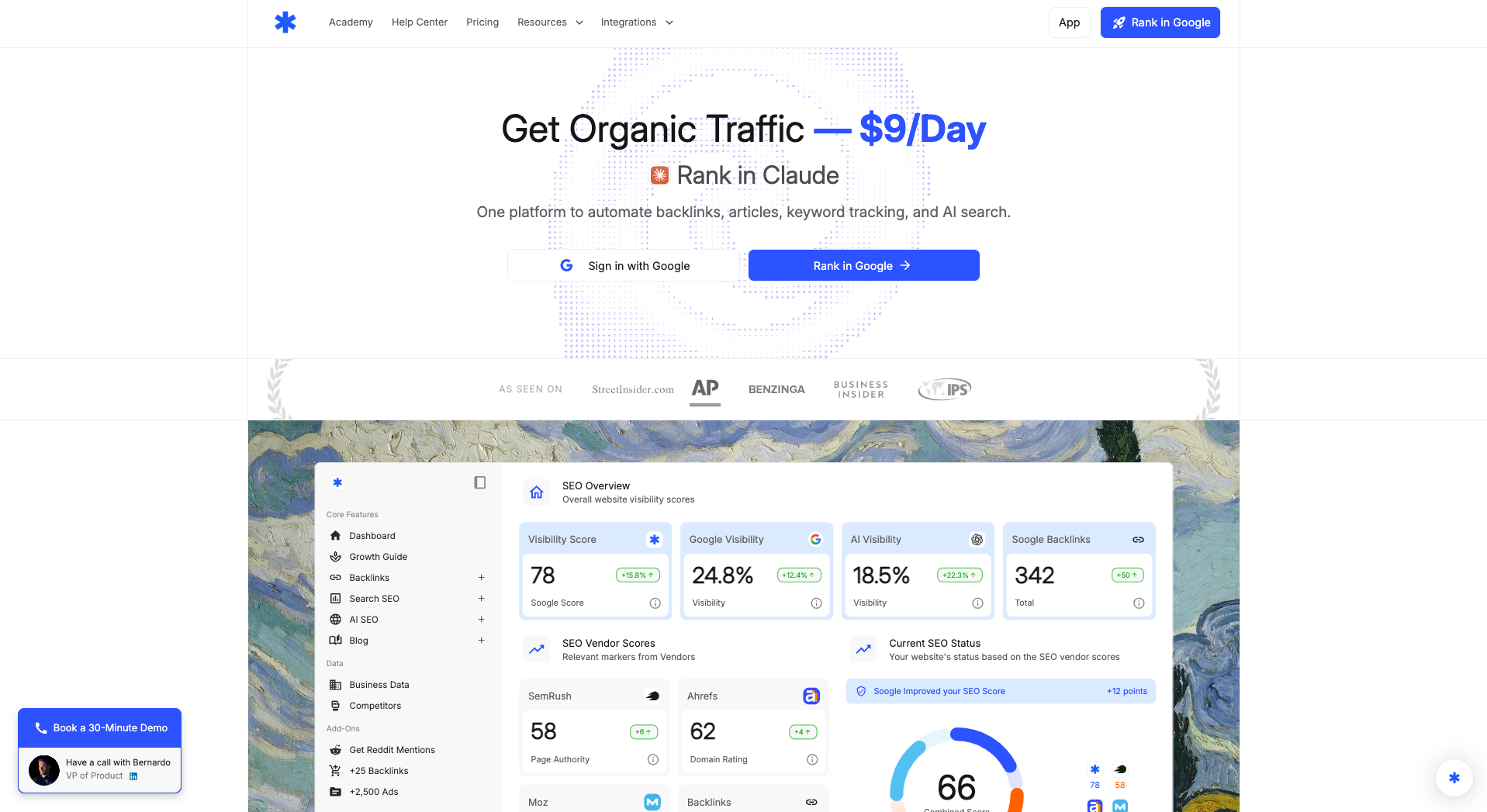
Task: Collapse the dashboard sidebar using its panel icon
Action: (479, 482)
